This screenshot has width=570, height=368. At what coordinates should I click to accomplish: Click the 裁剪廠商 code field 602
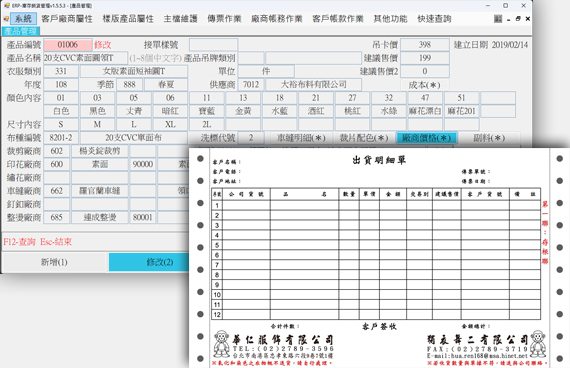pyautogui.click(x=56, y=151)
